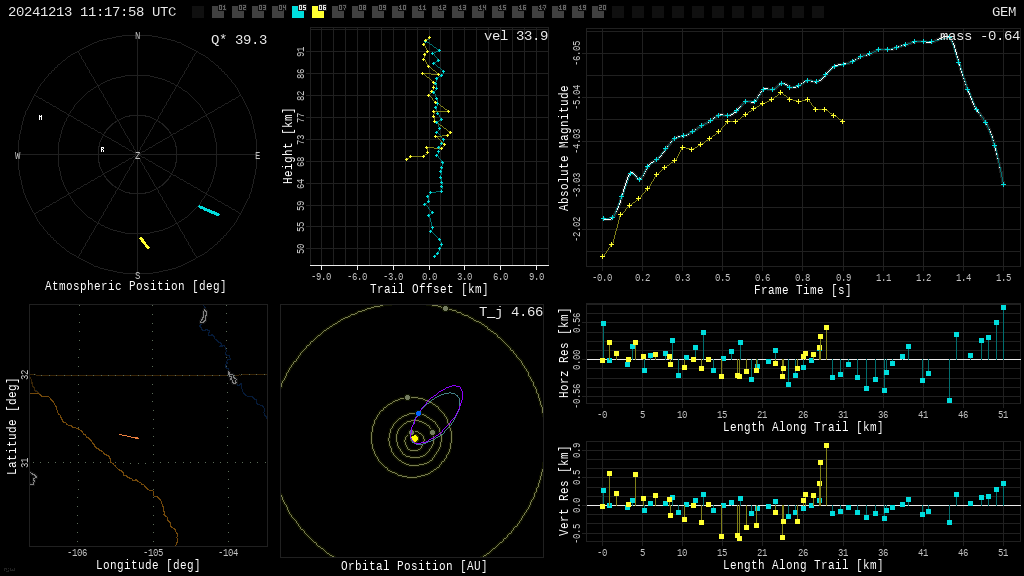Click the mass -0.64 readout

click(x=979, y=36)
